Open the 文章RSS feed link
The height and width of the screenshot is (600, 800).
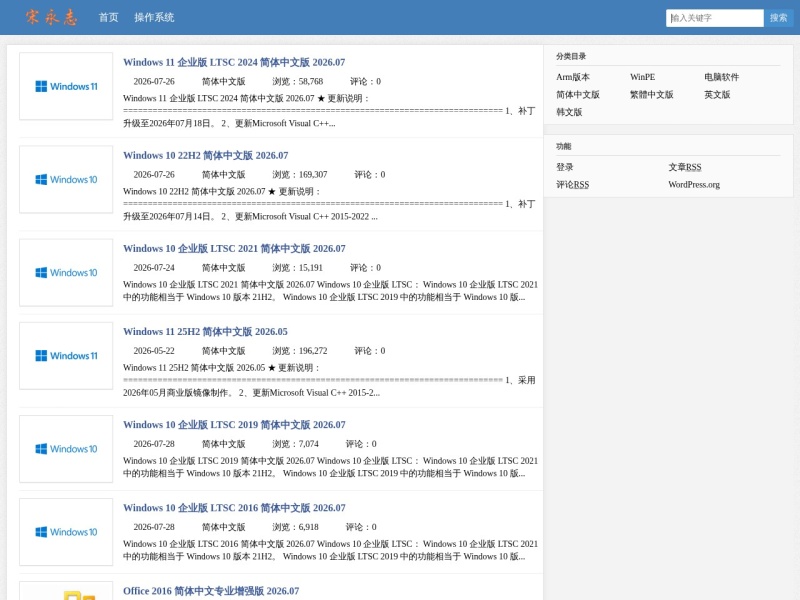pyautogui.click(x=685, y=167)
